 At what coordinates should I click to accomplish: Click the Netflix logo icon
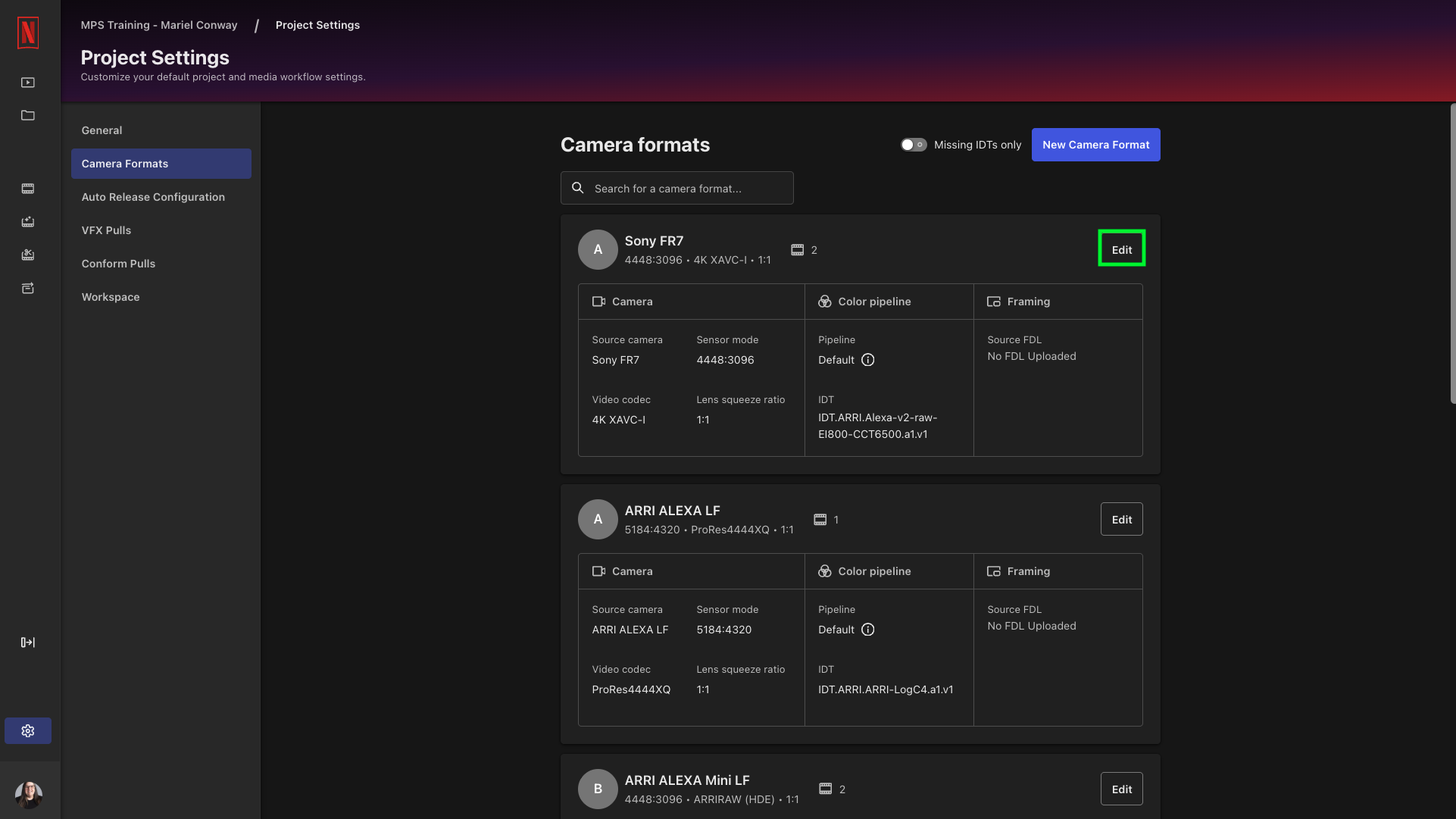tap(28, 33)
